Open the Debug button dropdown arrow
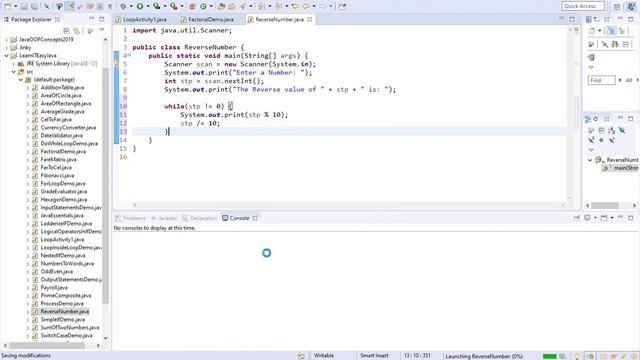 tap(131, 6)
